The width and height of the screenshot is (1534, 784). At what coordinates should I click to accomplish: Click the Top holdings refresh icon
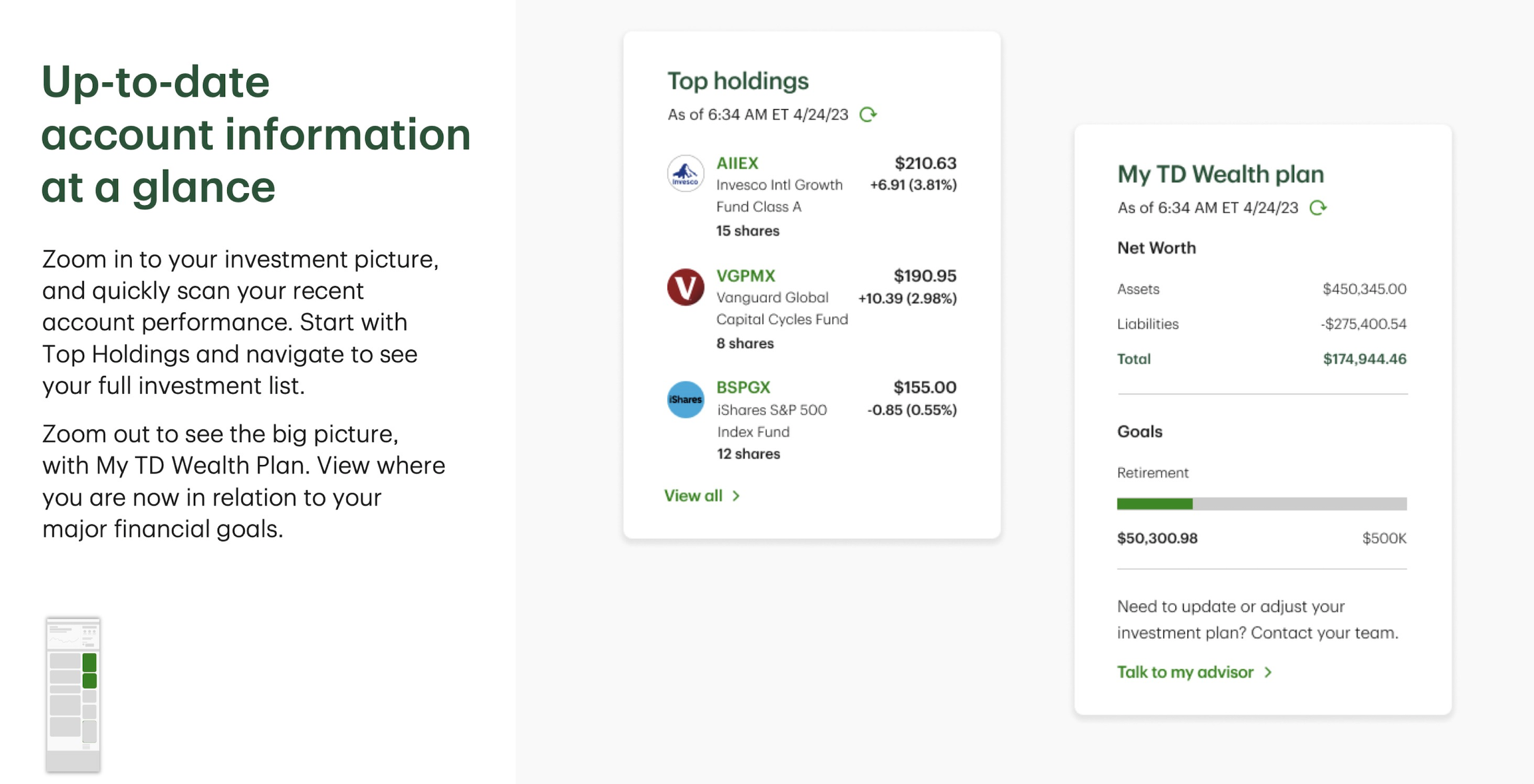pos(868,115)
